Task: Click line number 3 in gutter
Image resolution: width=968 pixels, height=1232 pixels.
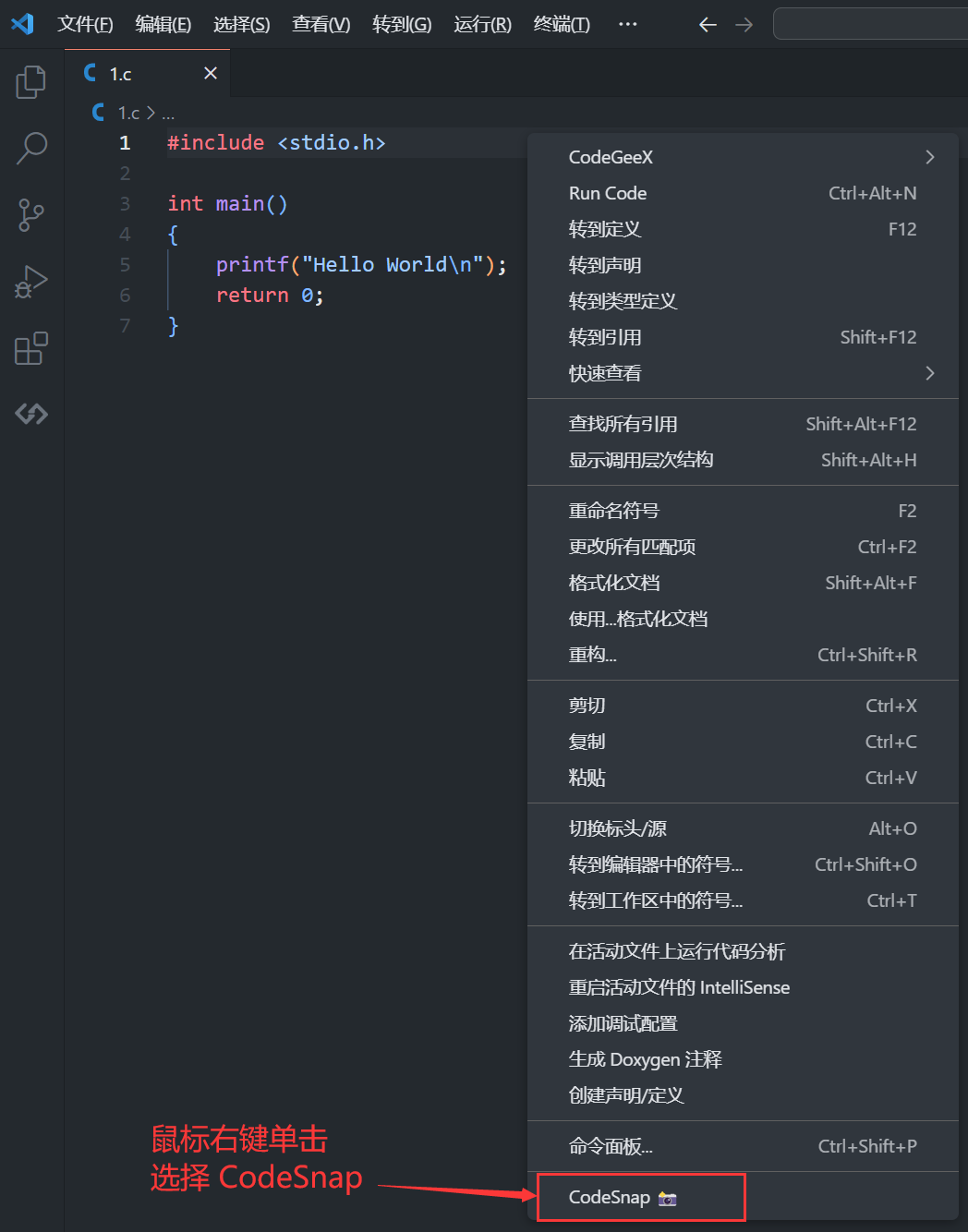Action: 125,203
